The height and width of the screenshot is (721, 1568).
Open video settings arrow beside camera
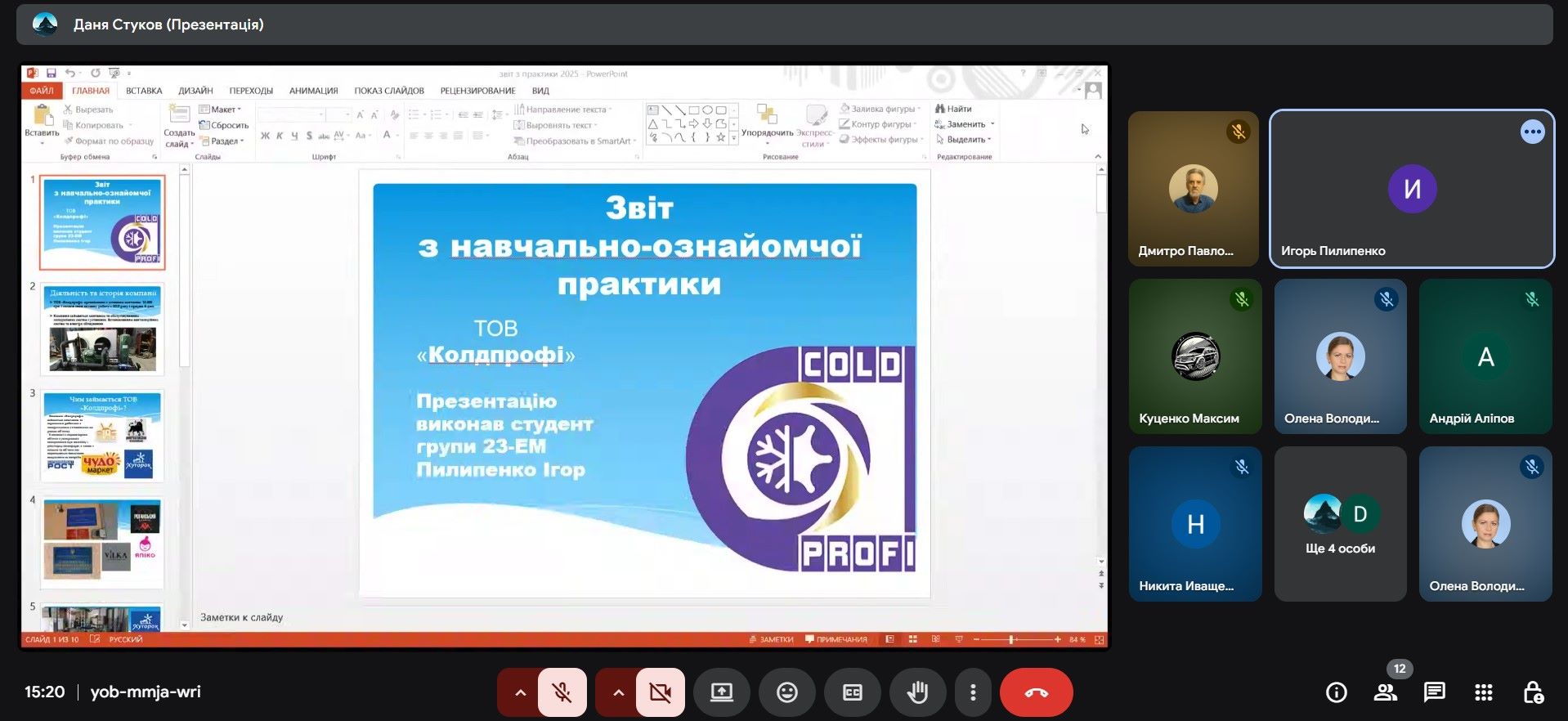tap(618, 692)
